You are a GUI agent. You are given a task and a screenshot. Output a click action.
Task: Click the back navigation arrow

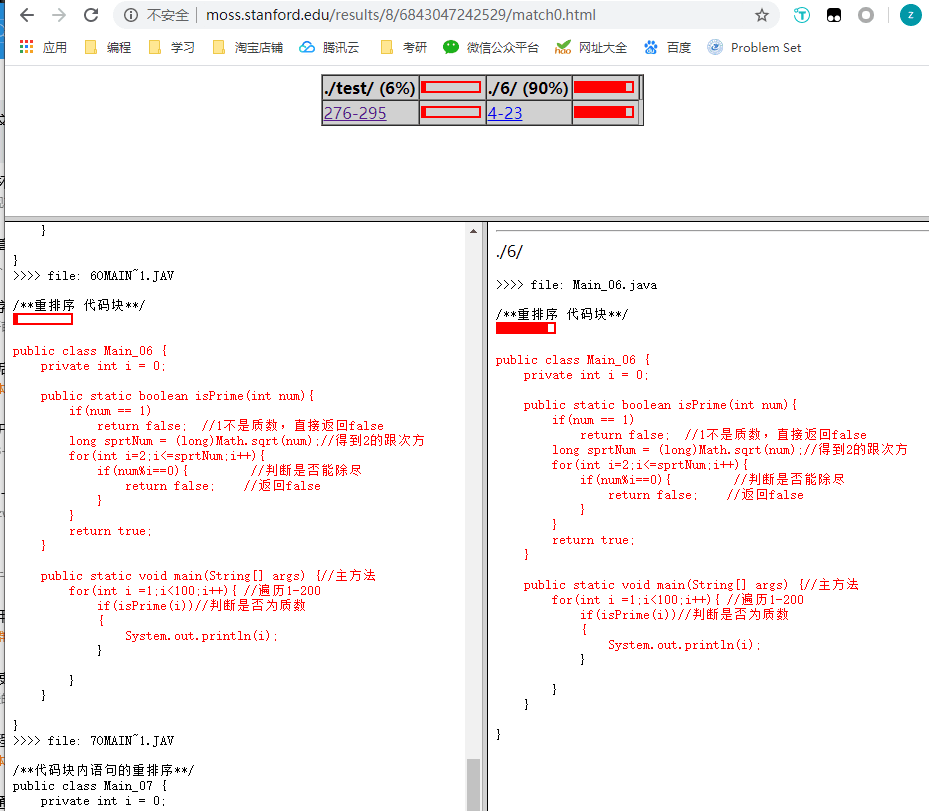[25, 16]
